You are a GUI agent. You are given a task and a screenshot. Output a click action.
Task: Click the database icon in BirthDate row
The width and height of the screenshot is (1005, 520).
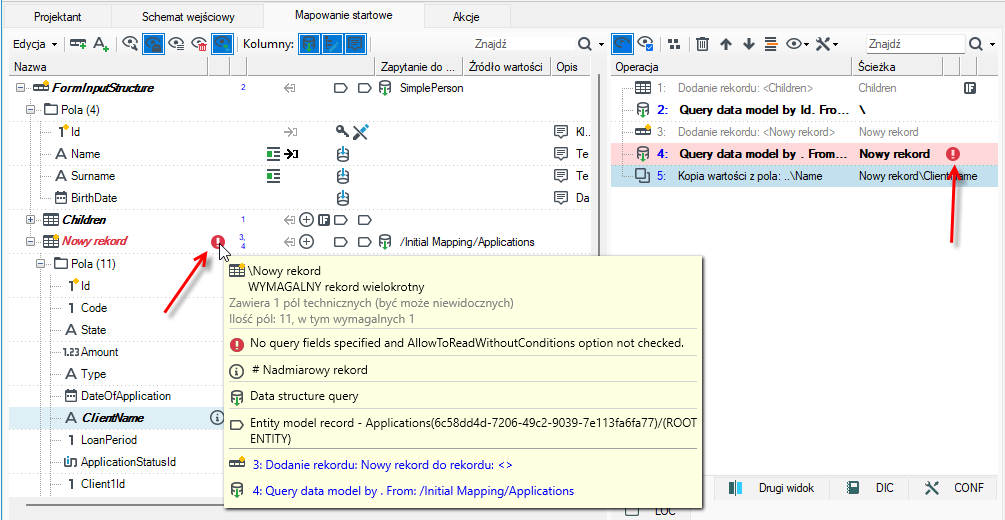pyautogui.click(x=343, y=197)
